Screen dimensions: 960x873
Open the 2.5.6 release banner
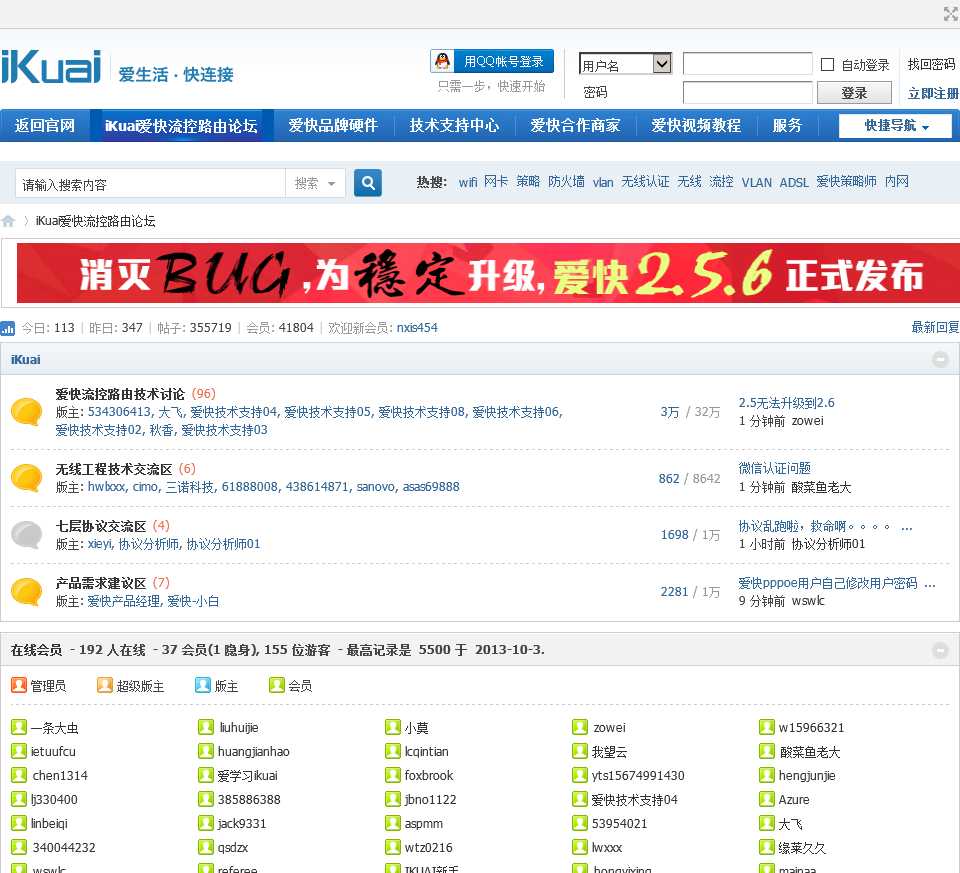point(488,273)
